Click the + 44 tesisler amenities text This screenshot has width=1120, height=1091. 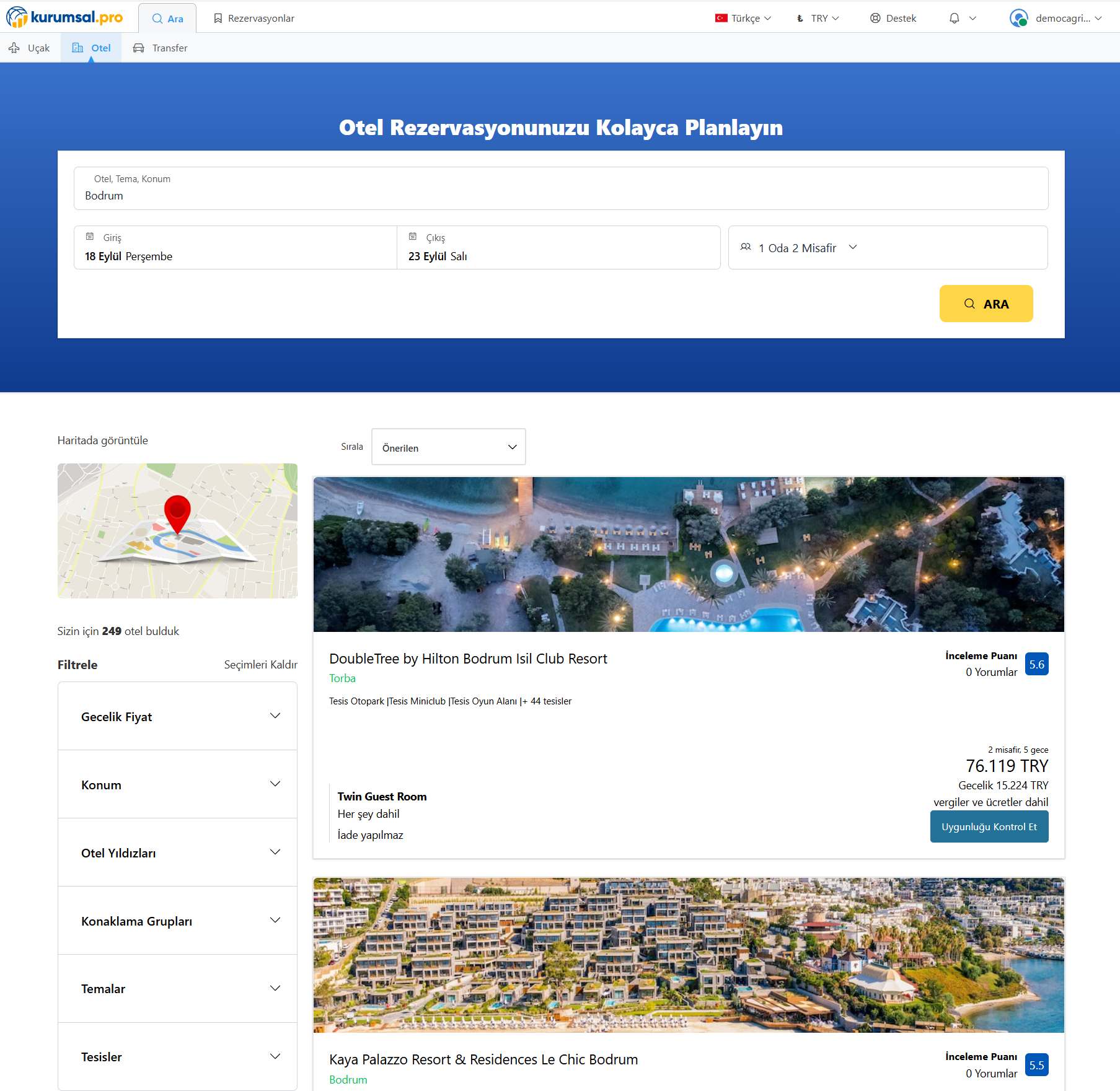(547, 701)
